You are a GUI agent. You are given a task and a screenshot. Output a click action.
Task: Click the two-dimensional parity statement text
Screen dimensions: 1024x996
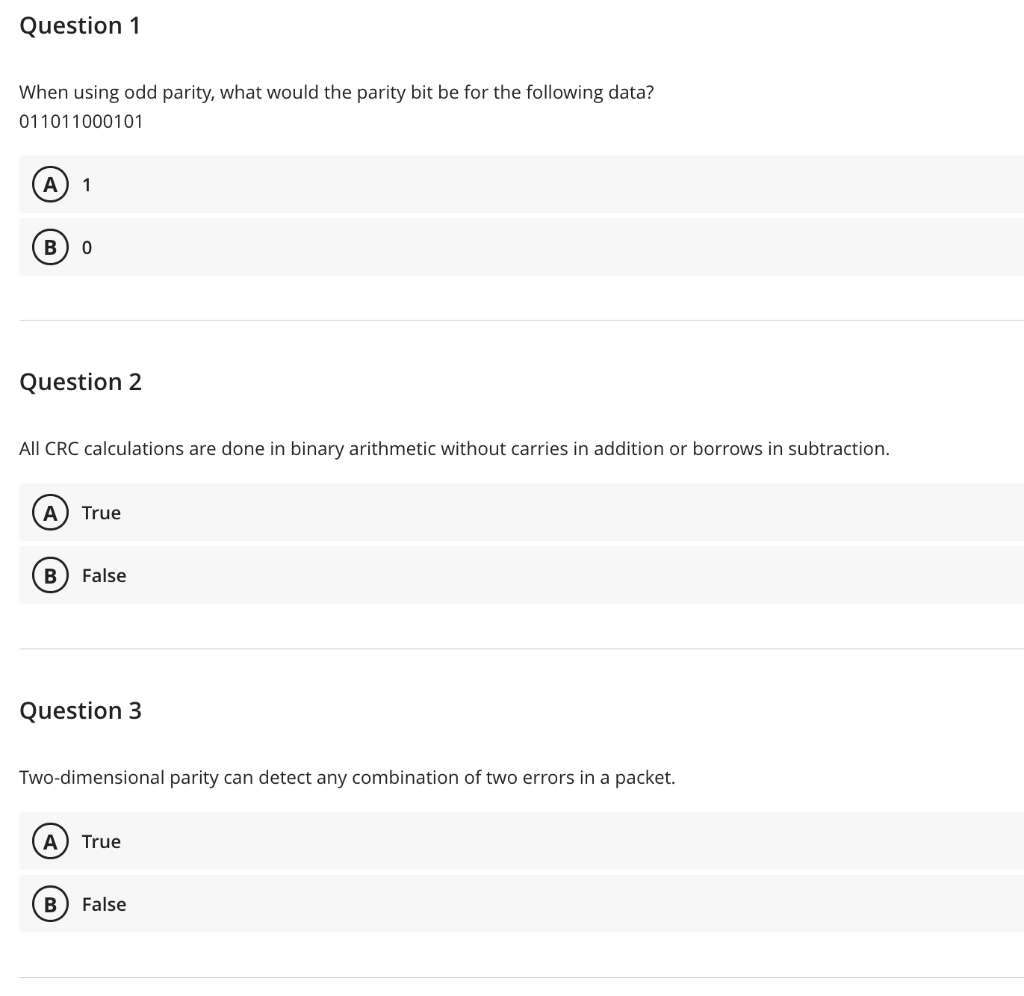tap(347, 777)
